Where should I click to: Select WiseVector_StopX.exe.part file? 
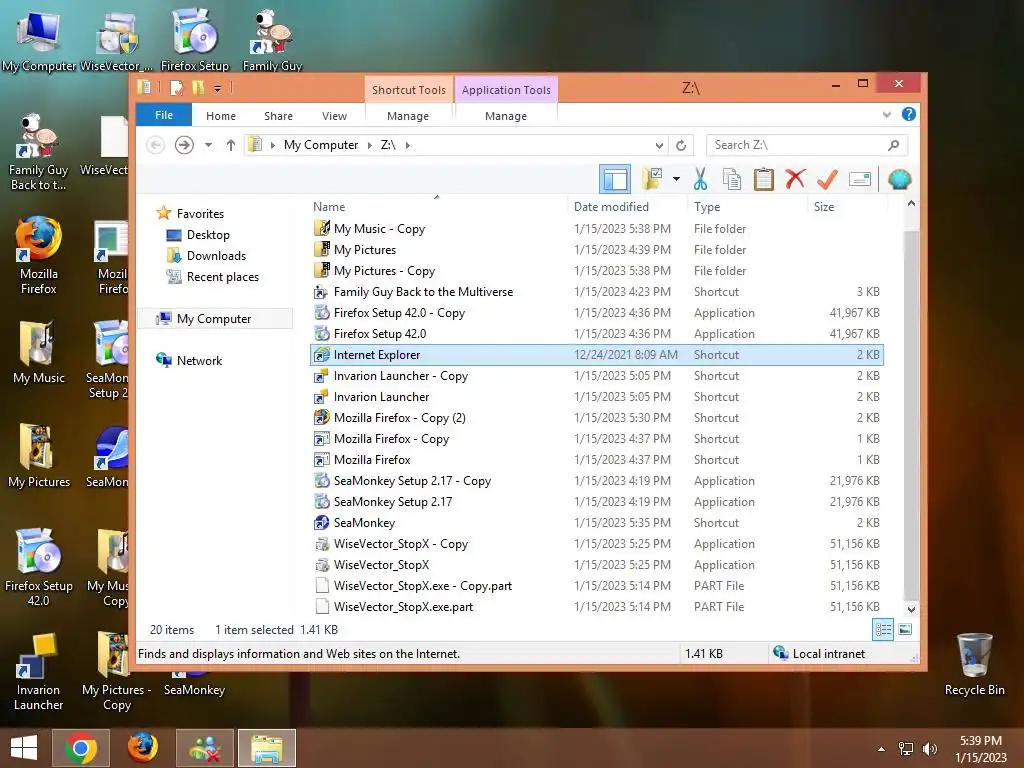coord(596,607)
